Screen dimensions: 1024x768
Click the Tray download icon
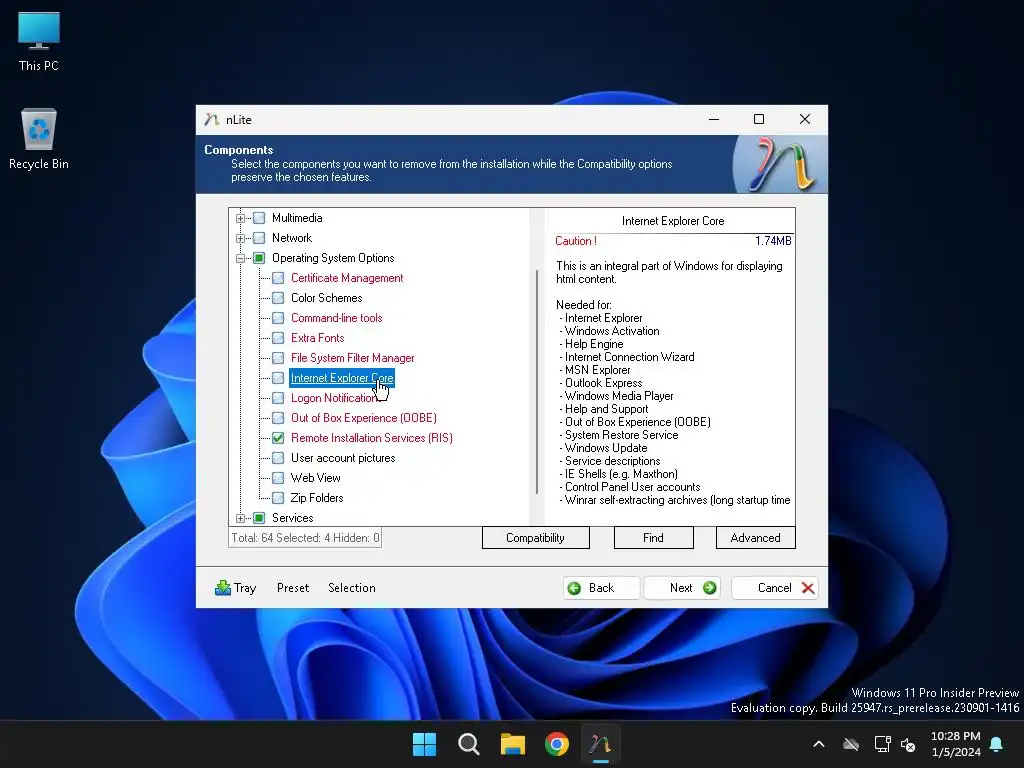223,588
